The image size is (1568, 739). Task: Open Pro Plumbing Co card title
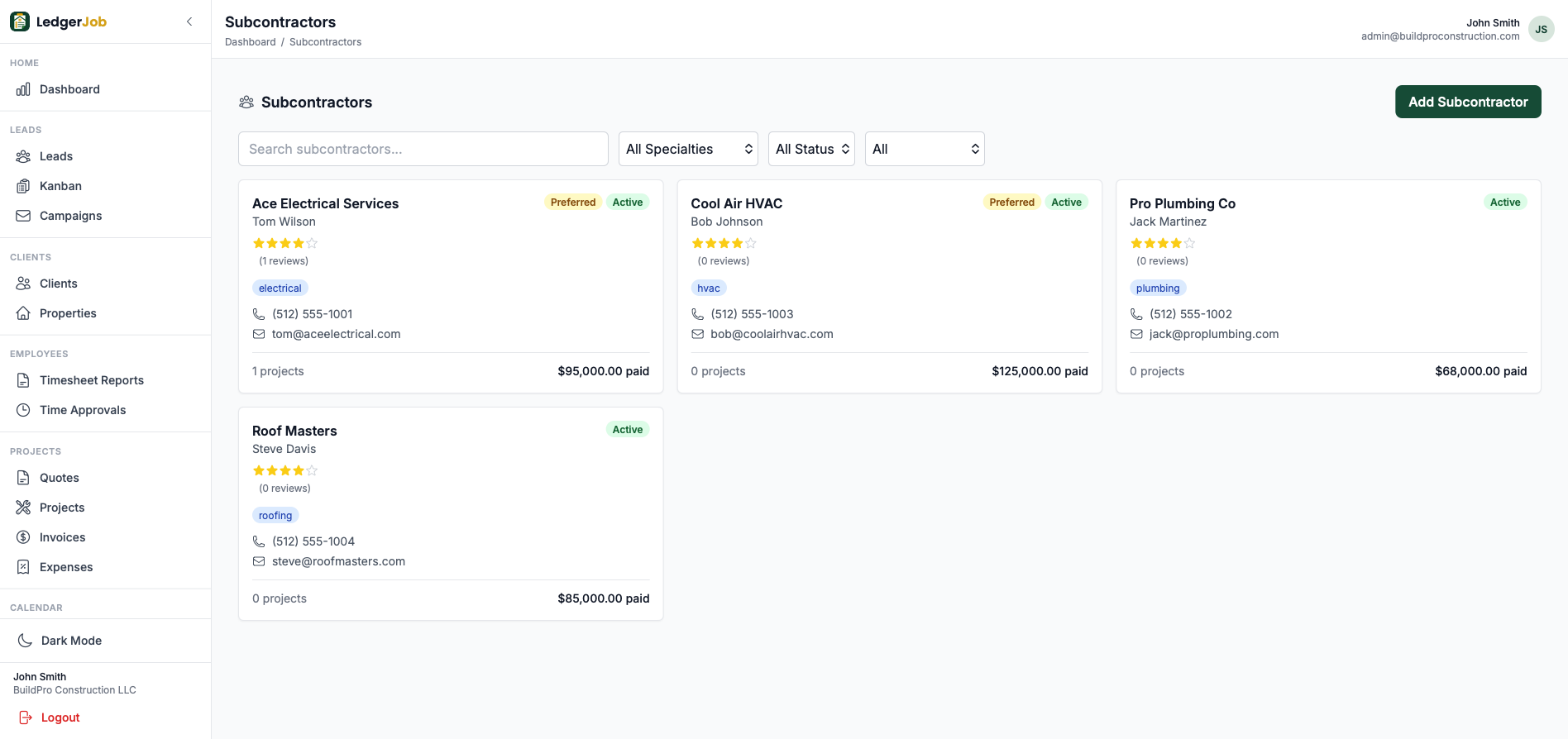click(1183, 203)
